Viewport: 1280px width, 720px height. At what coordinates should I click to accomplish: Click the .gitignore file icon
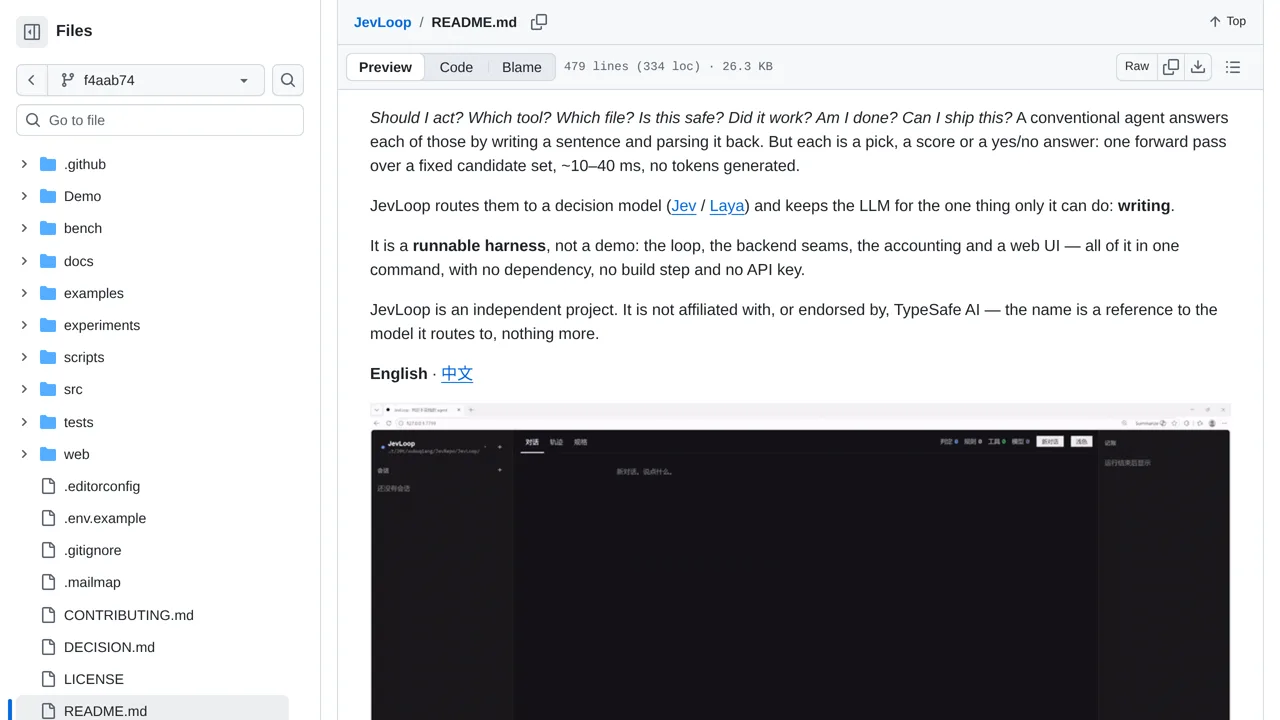tap(48, 550)
